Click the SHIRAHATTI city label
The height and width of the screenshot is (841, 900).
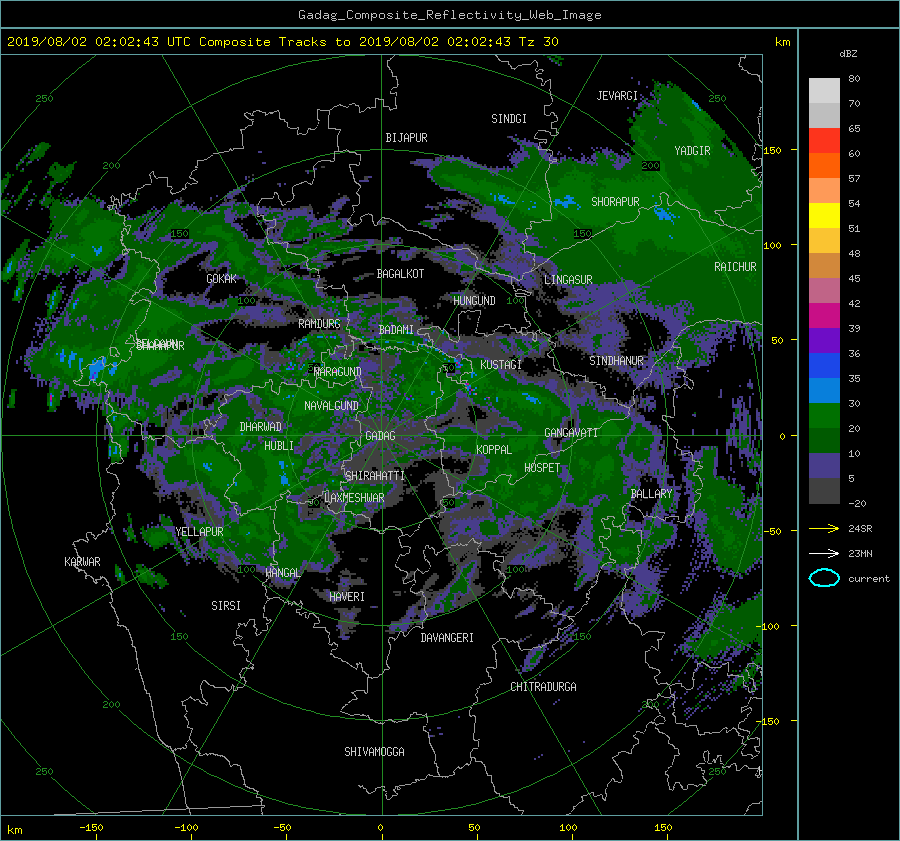(x=375, y=476)
